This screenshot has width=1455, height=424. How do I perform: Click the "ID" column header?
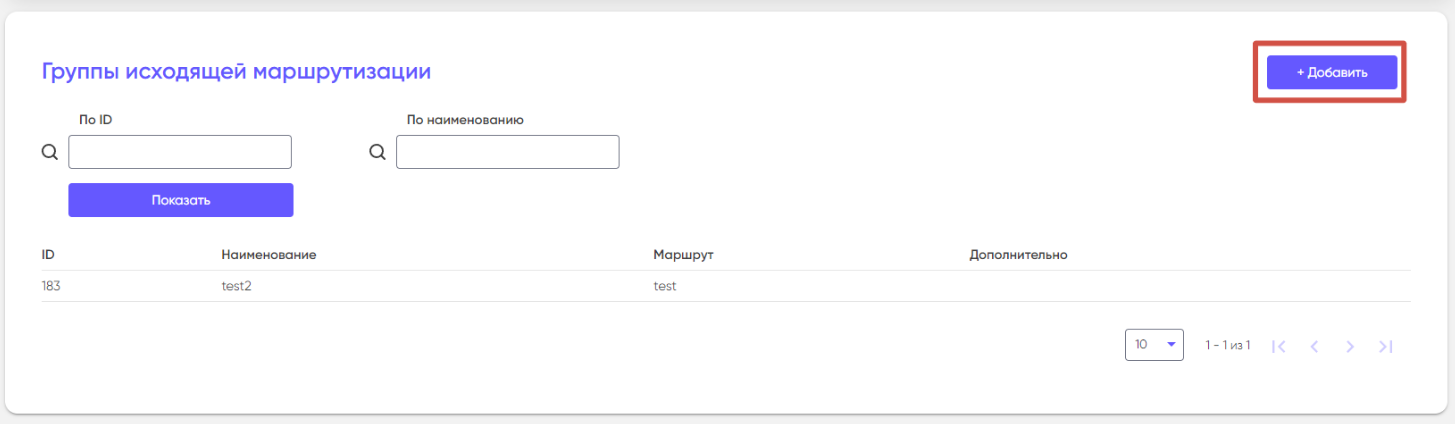click(48, 255)
